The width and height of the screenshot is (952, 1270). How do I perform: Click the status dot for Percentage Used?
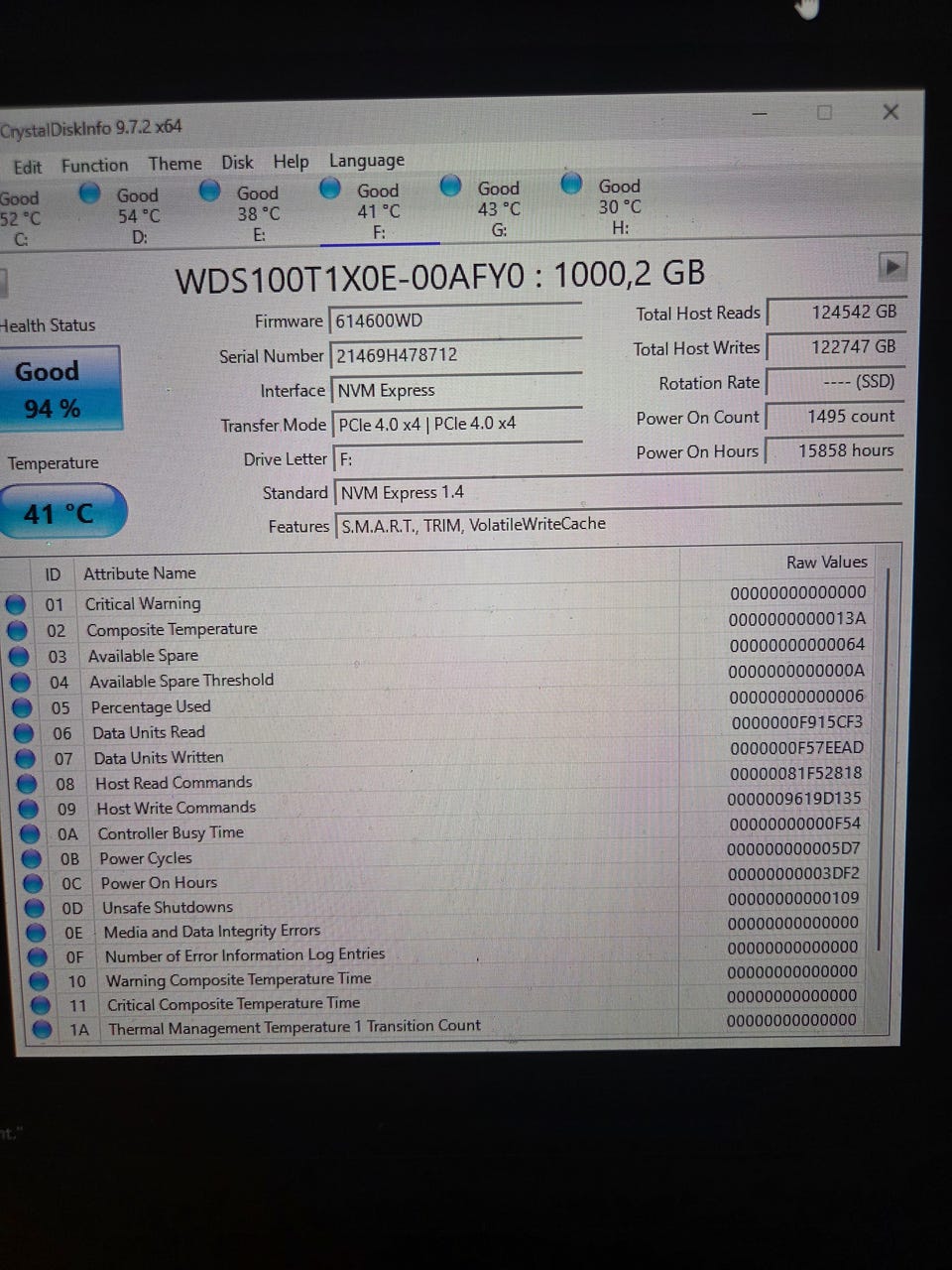click(22, 707)
